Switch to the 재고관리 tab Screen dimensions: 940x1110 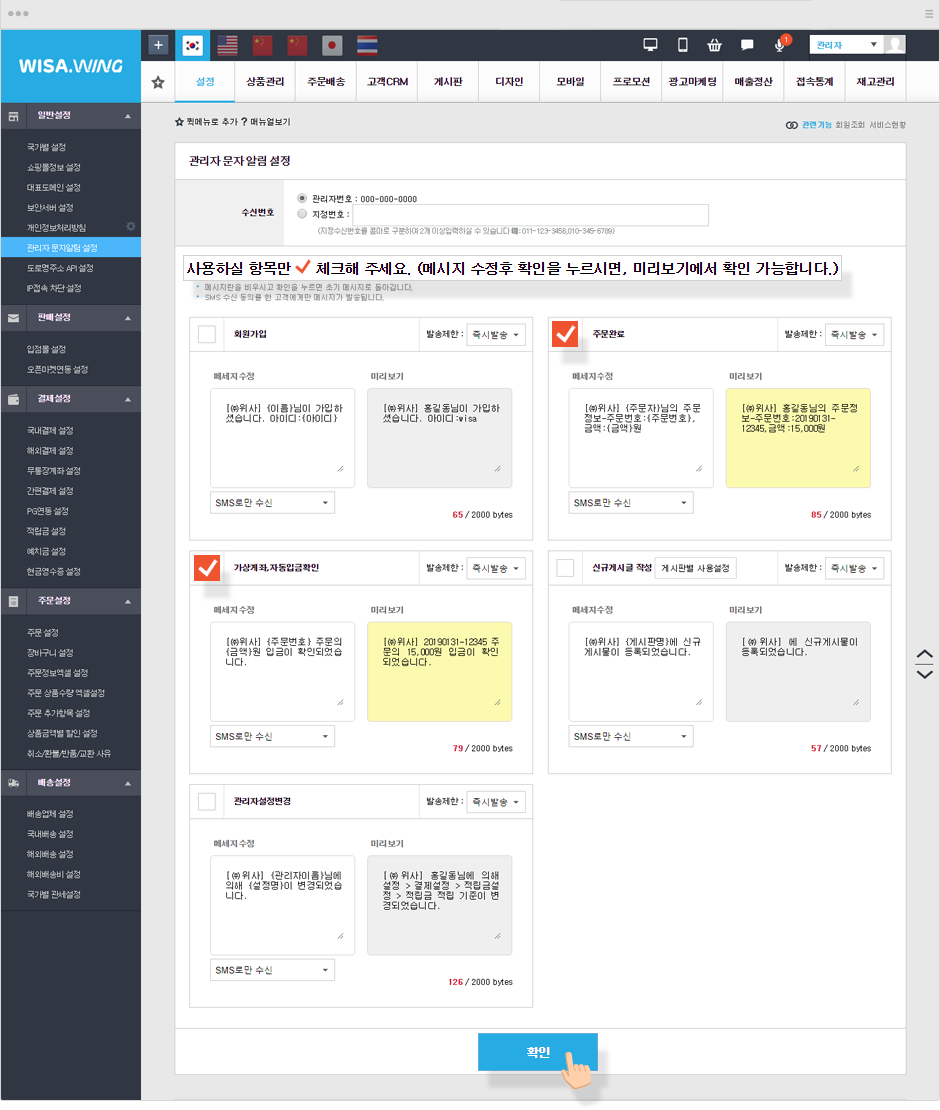[x=876, y=82]
